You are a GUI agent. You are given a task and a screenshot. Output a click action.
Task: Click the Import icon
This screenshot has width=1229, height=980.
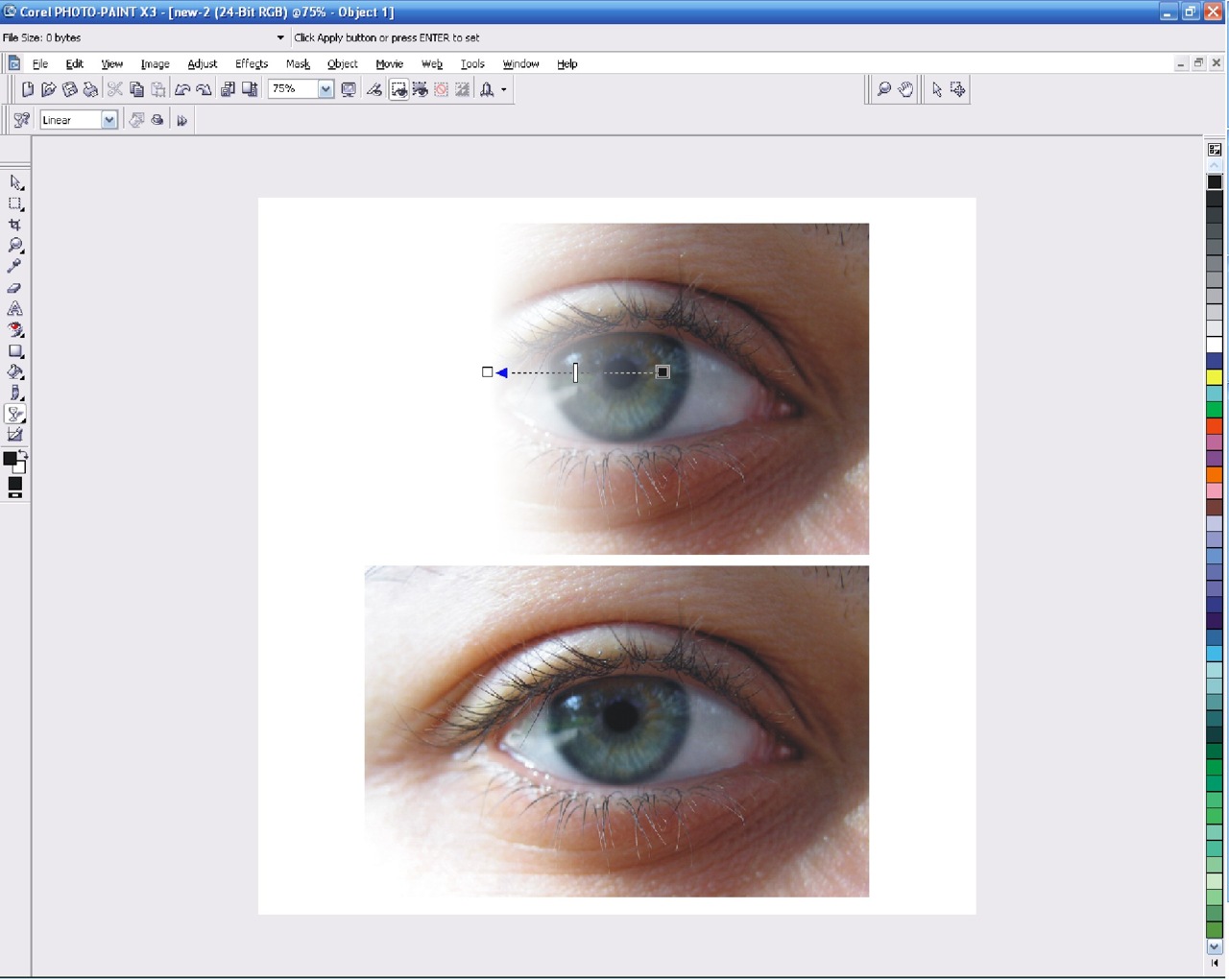coord(228,89)
